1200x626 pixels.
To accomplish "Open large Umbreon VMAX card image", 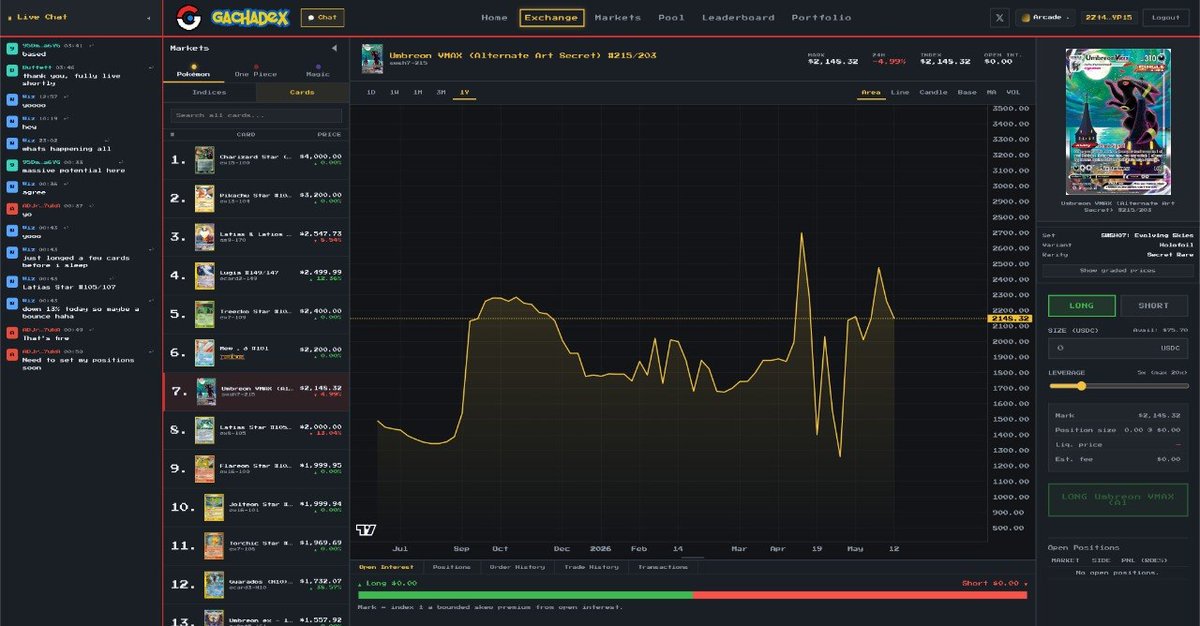I will pyautogui.click(x=1117, y=123).
